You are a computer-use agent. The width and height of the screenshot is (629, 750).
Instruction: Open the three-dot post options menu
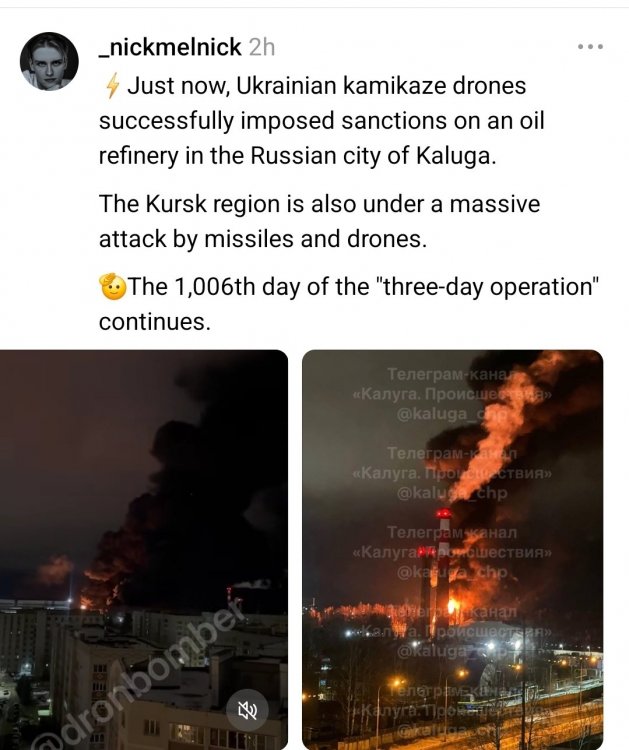click(590, 47)
